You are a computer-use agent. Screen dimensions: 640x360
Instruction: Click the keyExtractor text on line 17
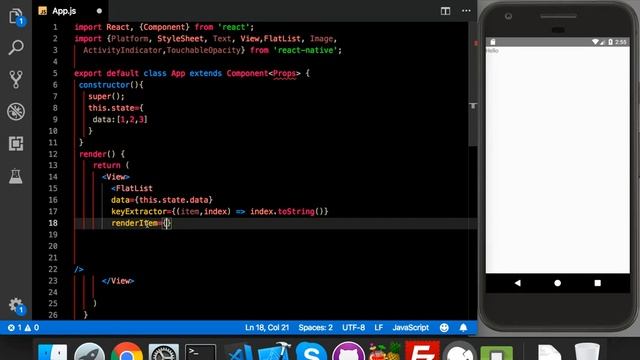tap(139, 211)
